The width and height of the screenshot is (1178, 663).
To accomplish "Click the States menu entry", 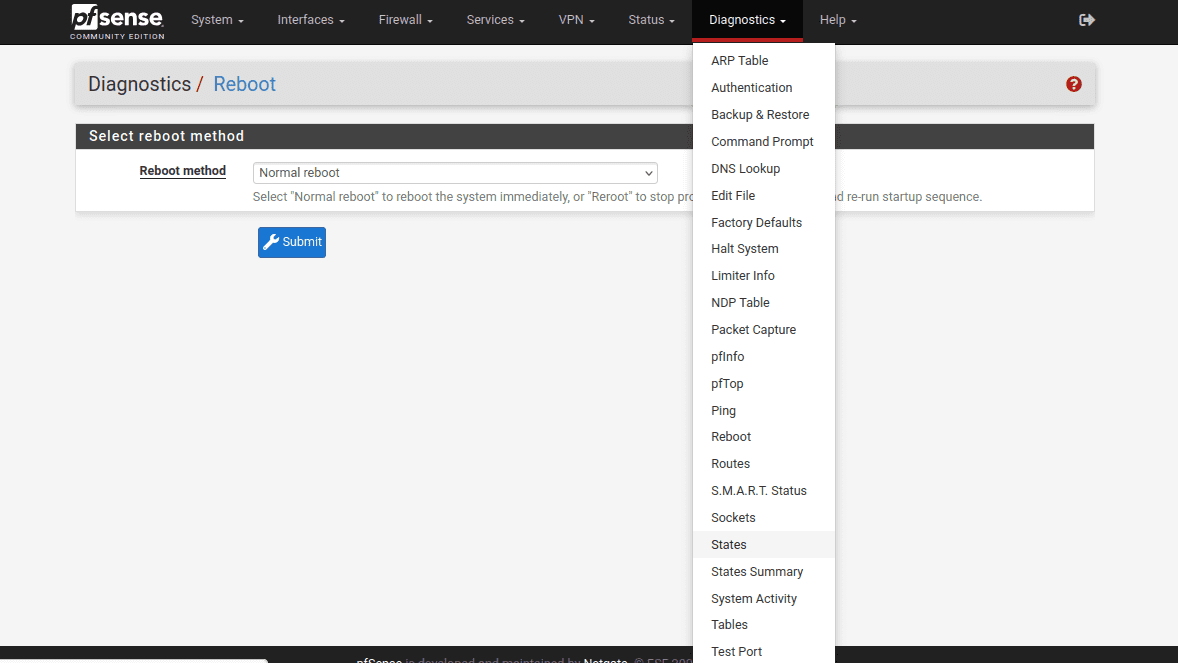I will (x=729, y=545).
